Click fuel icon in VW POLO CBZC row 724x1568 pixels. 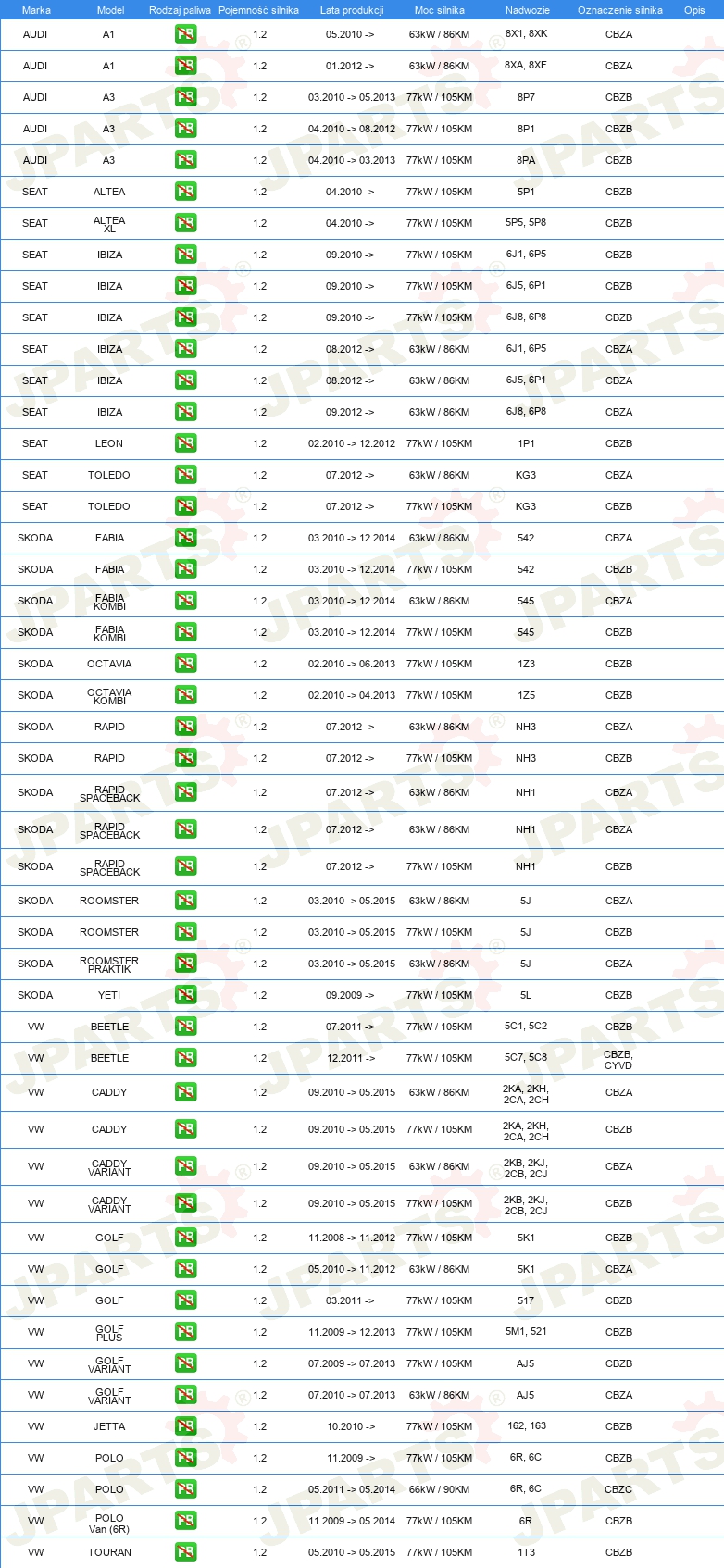[x=185, y=1489]
